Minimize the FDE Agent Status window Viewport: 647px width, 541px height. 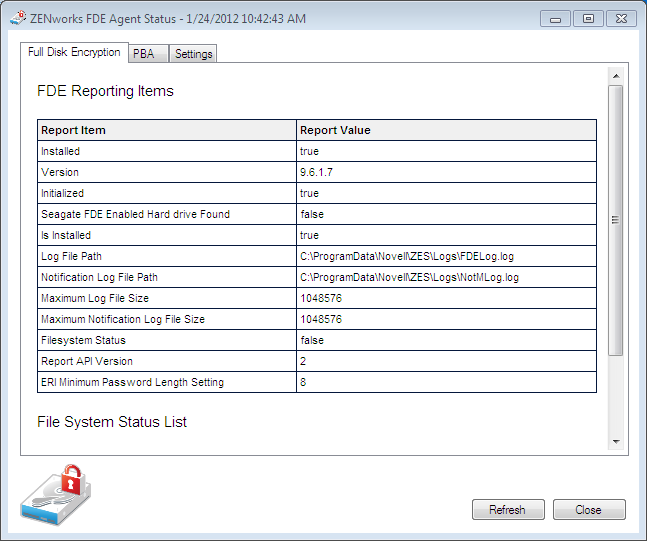pos(555,19)
